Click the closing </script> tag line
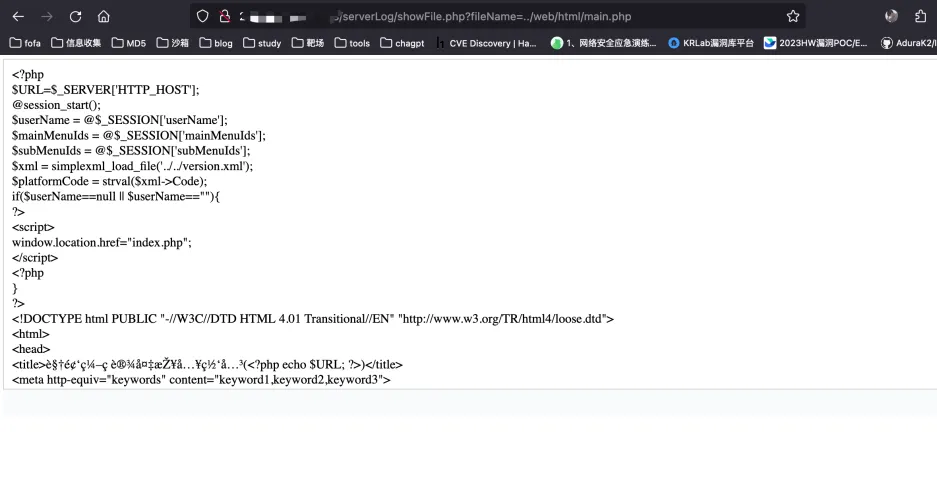Viewport: 937px width, 477px height. tap(35, 258)
